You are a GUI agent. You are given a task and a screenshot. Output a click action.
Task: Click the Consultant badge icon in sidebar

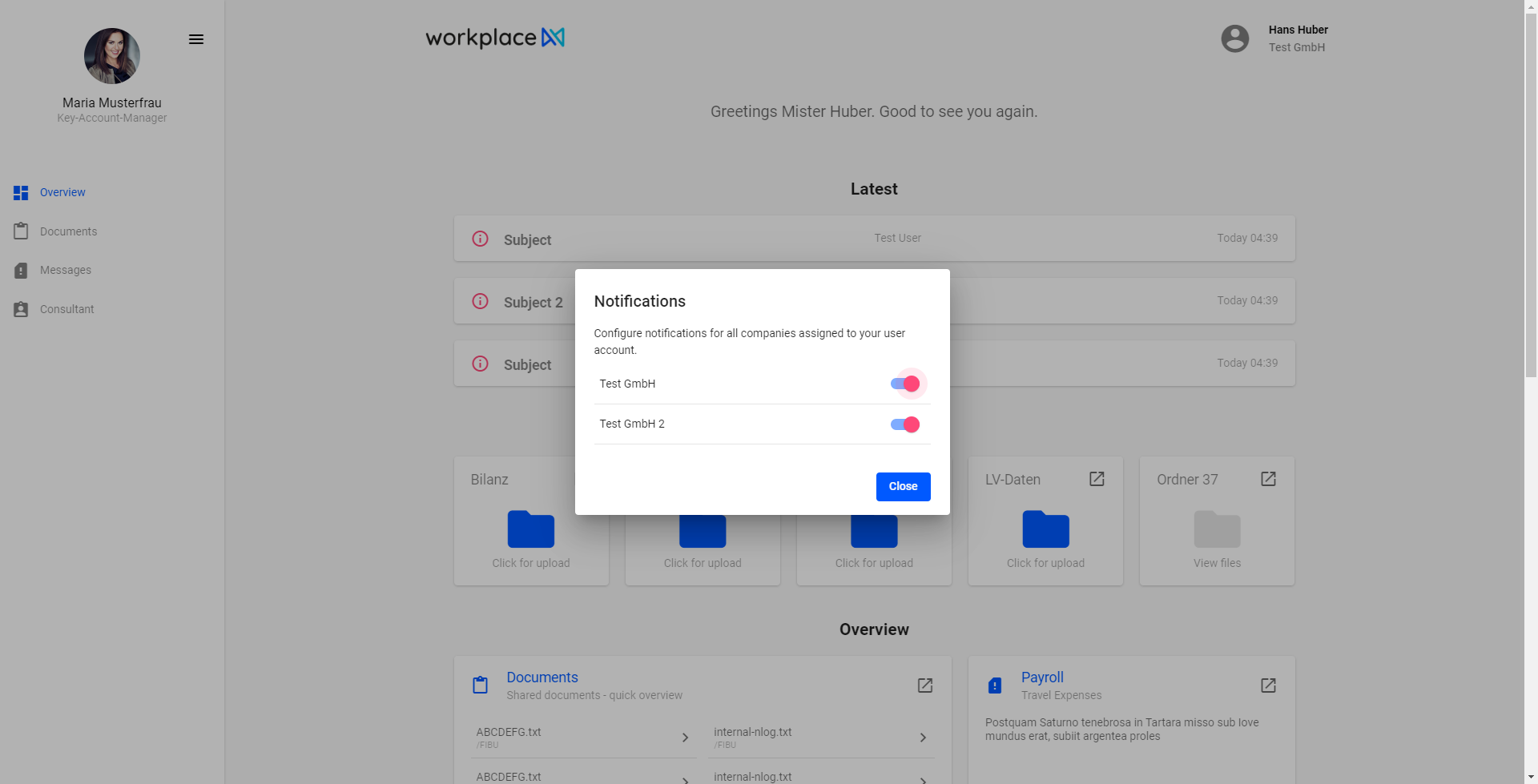click(21, 309)
